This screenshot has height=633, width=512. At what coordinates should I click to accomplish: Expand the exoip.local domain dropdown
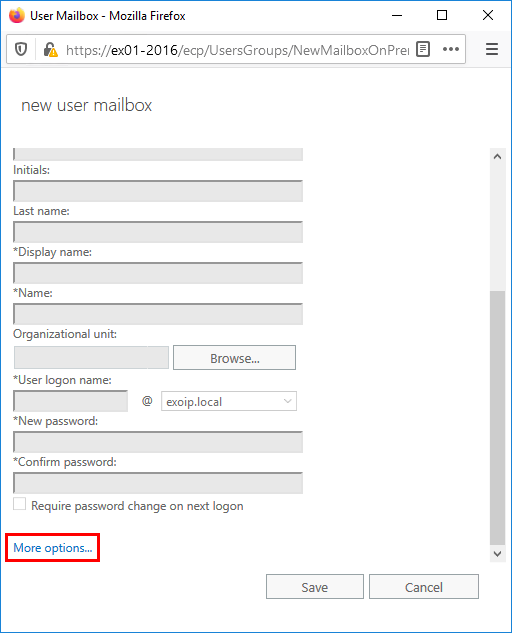click(x=229, y=401)
